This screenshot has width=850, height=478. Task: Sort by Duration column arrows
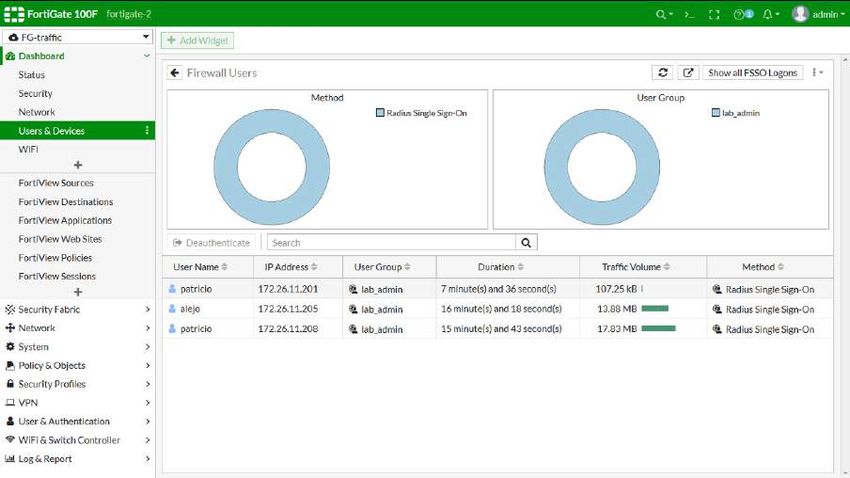520,267
